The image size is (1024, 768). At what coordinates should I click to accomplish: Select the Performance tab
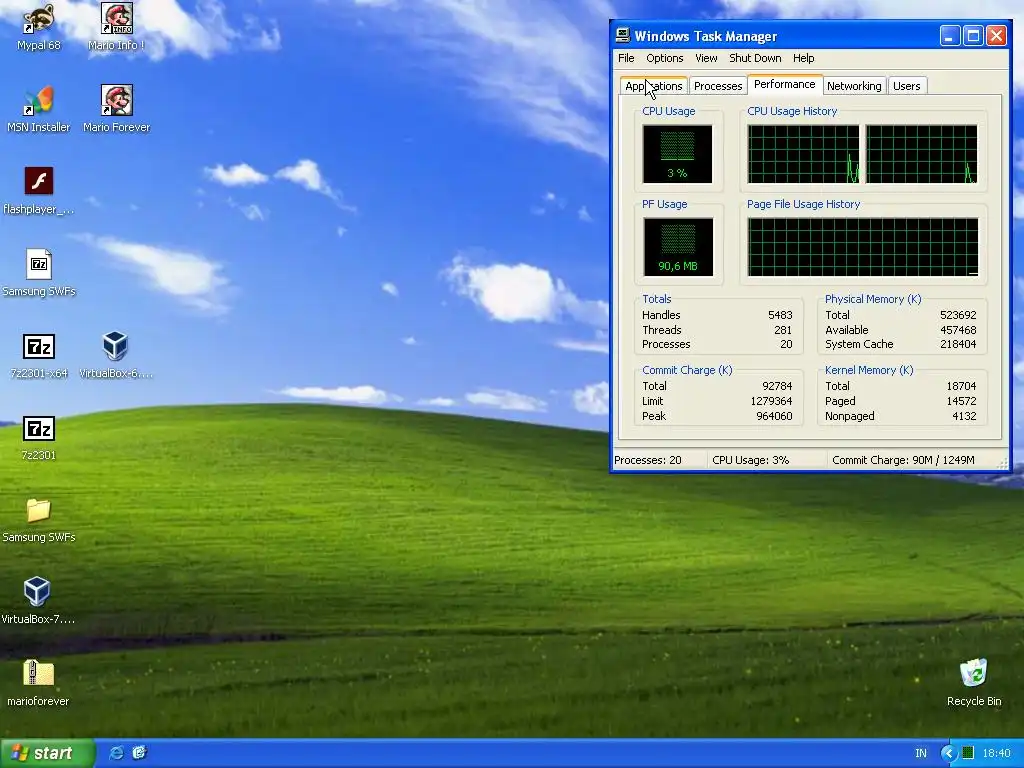784,84
